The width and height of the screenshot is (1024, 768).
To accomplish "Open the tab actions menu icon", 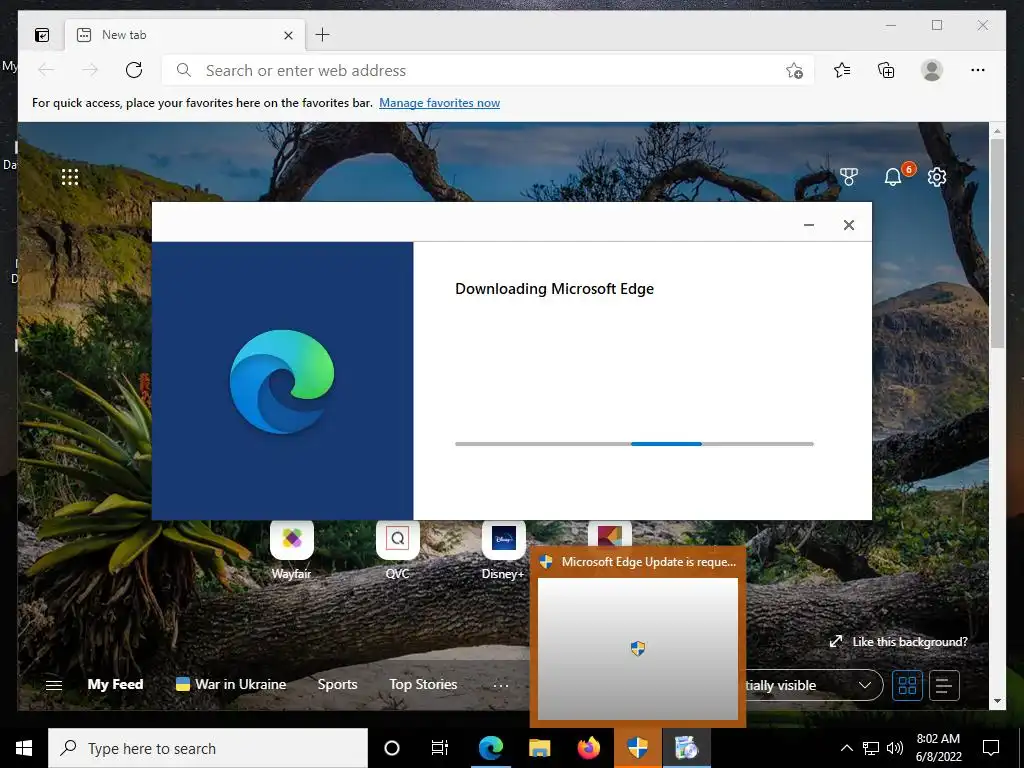I will [42, 35].
